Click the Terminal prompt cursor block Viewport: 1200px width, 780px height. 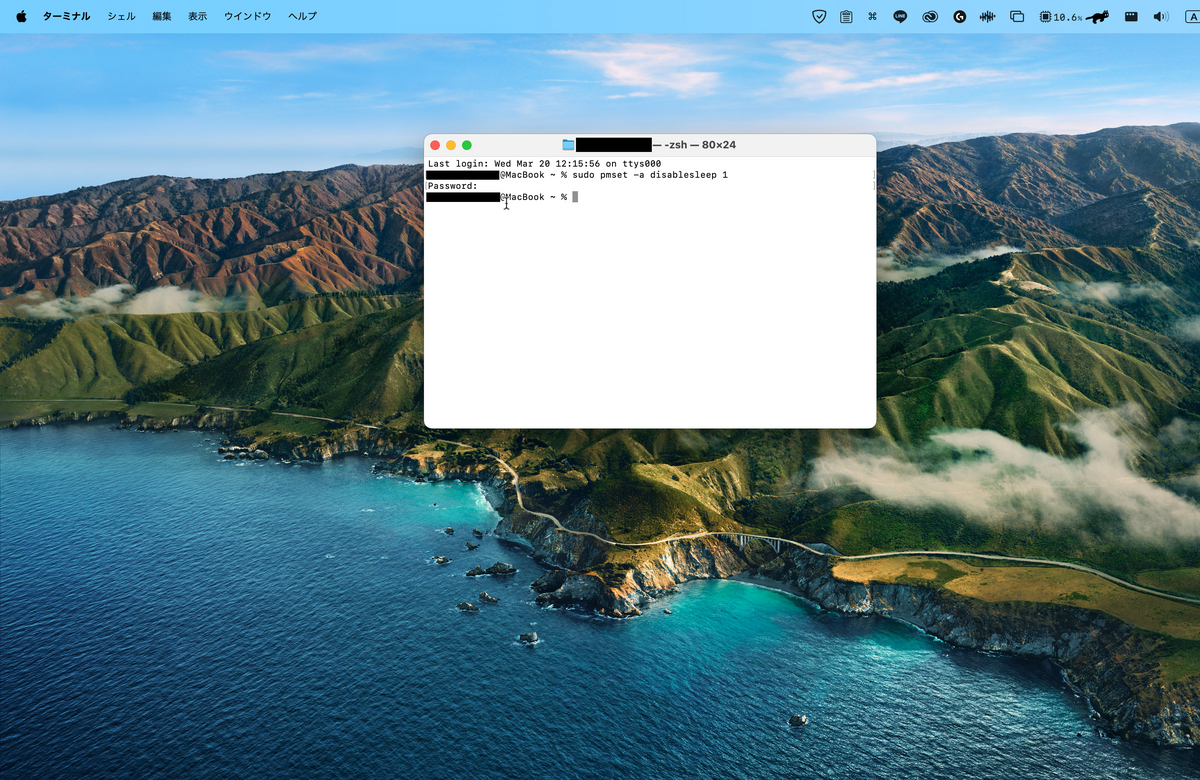[x=575, y=197]
